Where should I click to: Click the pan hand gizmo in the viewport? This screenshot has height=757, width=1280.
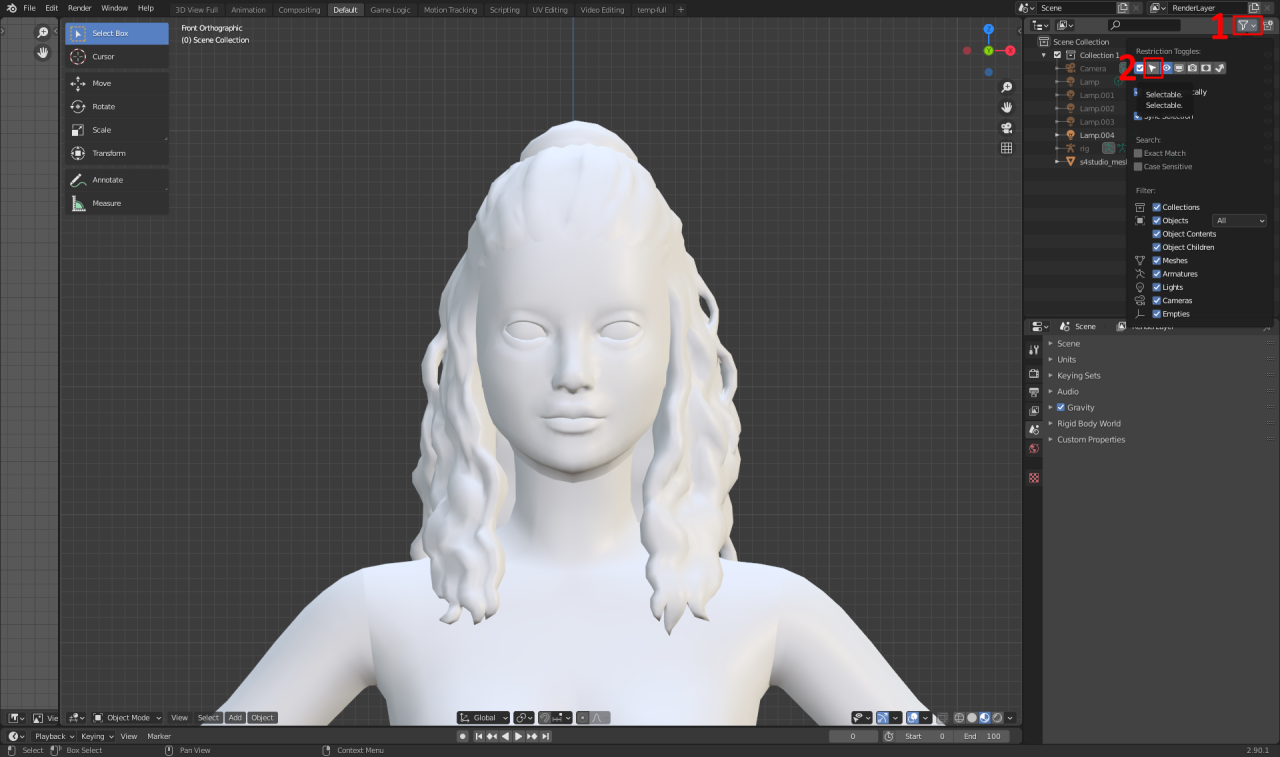tap(1006, 107)
